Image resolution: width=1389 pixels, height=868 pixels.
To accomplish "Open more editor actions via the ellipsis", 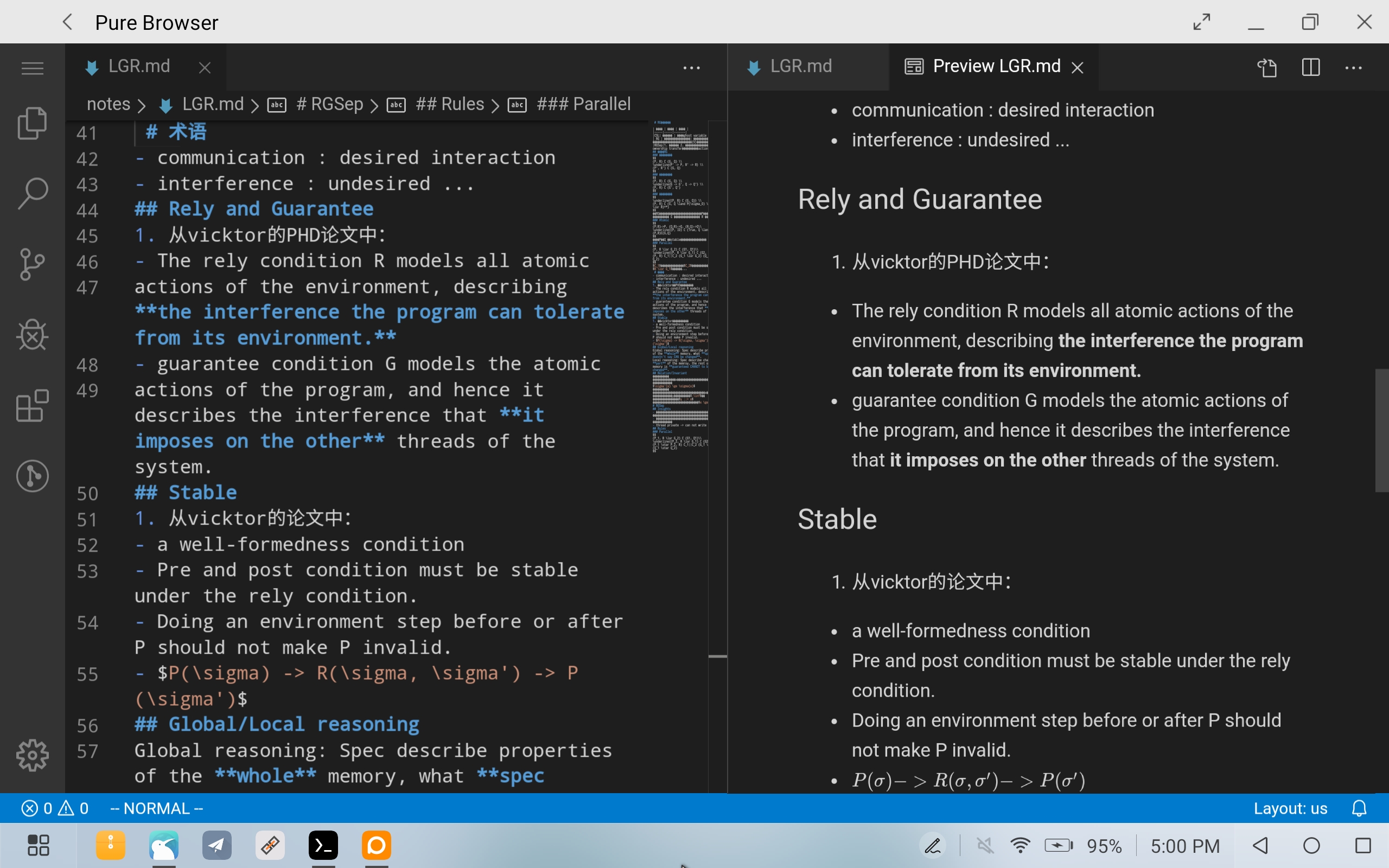I will pos(1354,67).
